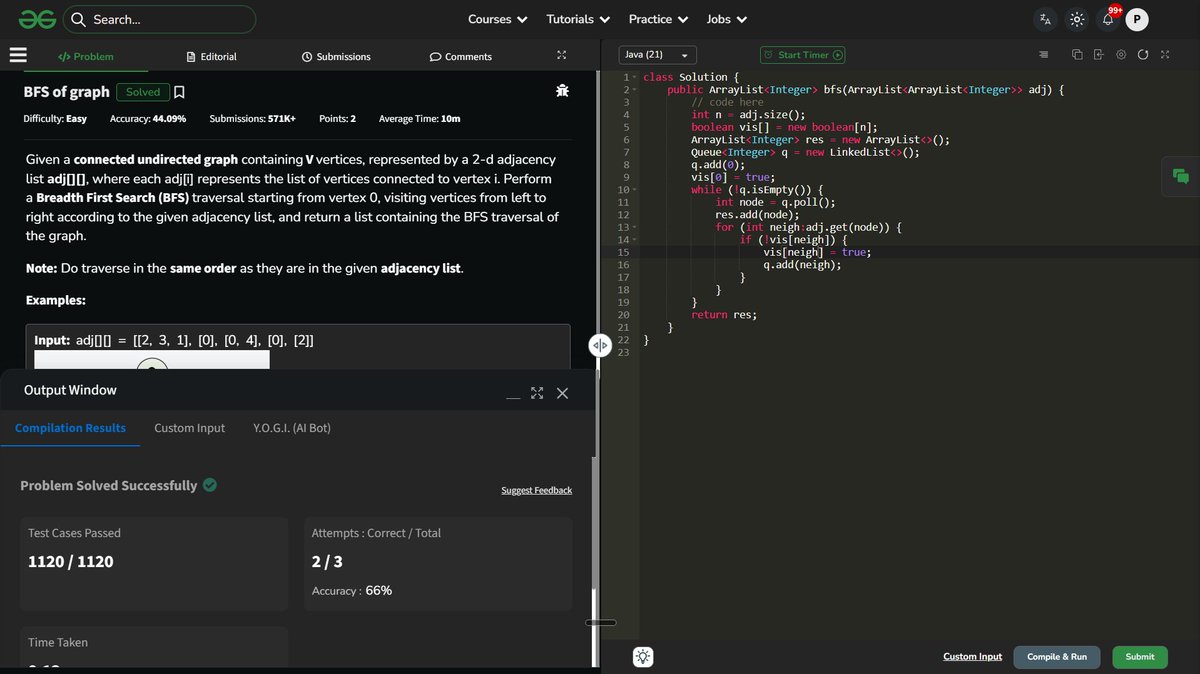The image size is (1200, 674).
Task: Expand the Output Window to fullscreen
Action: click(537, 393)
